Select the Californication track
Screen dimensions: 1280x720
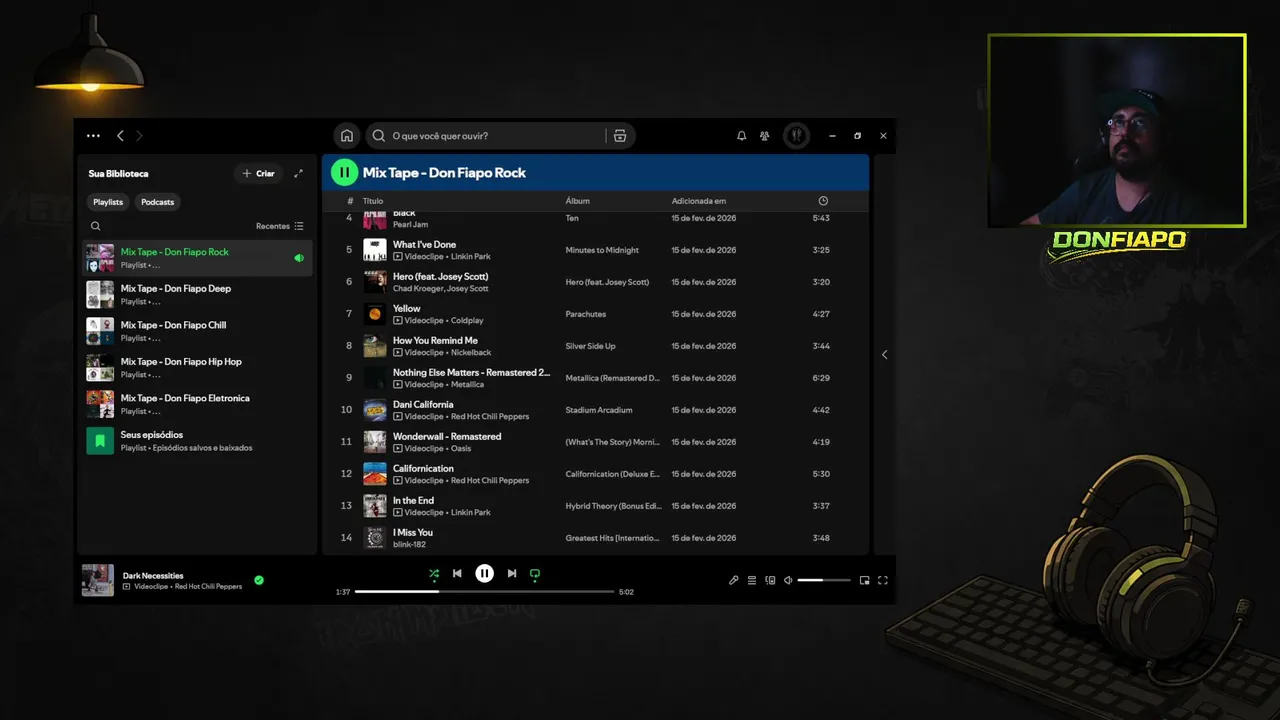595,474
